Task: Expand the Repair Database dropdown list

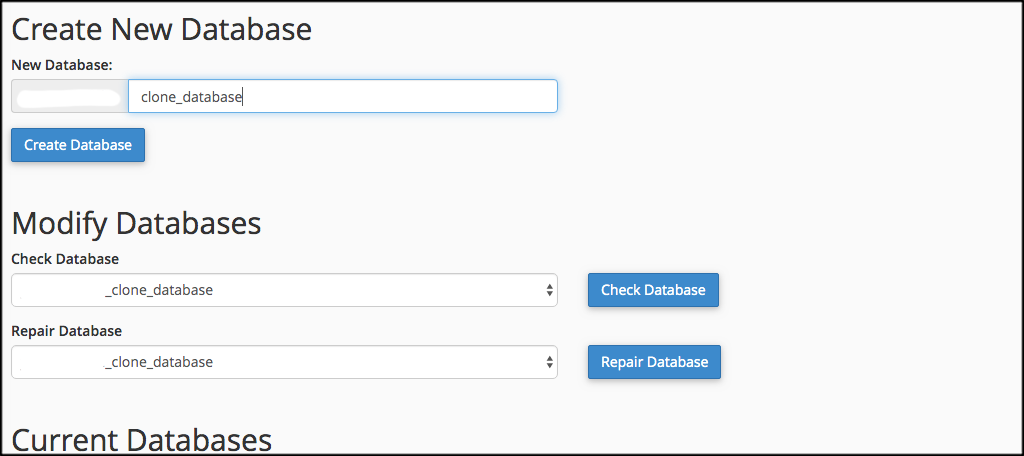Action: [284, 362]
